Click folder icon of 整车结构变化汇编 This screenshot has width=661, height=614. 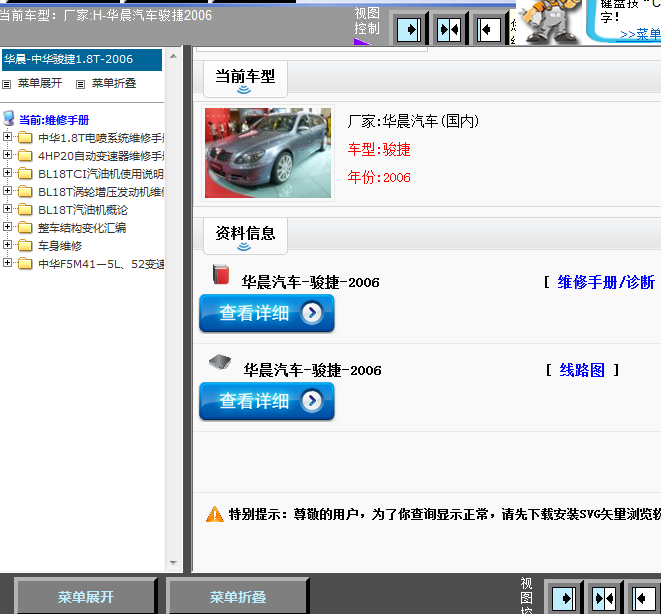(25, 228)
